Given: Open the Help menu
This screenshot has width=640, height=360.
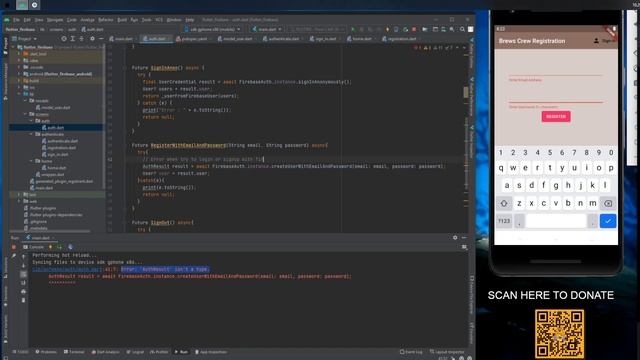Looking at the screenshot, I should [x=190, y=20].
